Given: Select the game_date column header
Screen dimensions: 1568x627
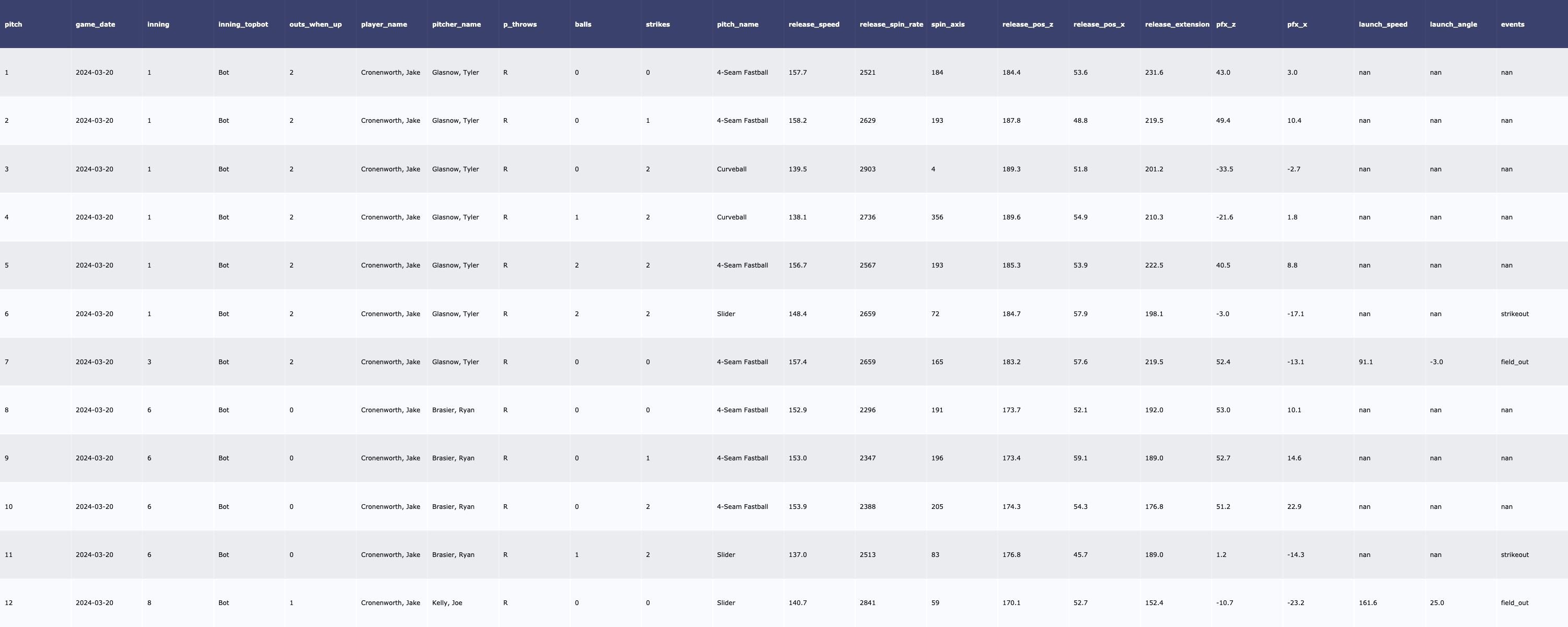Looking at the screenshot, I should tap(95, 25).
